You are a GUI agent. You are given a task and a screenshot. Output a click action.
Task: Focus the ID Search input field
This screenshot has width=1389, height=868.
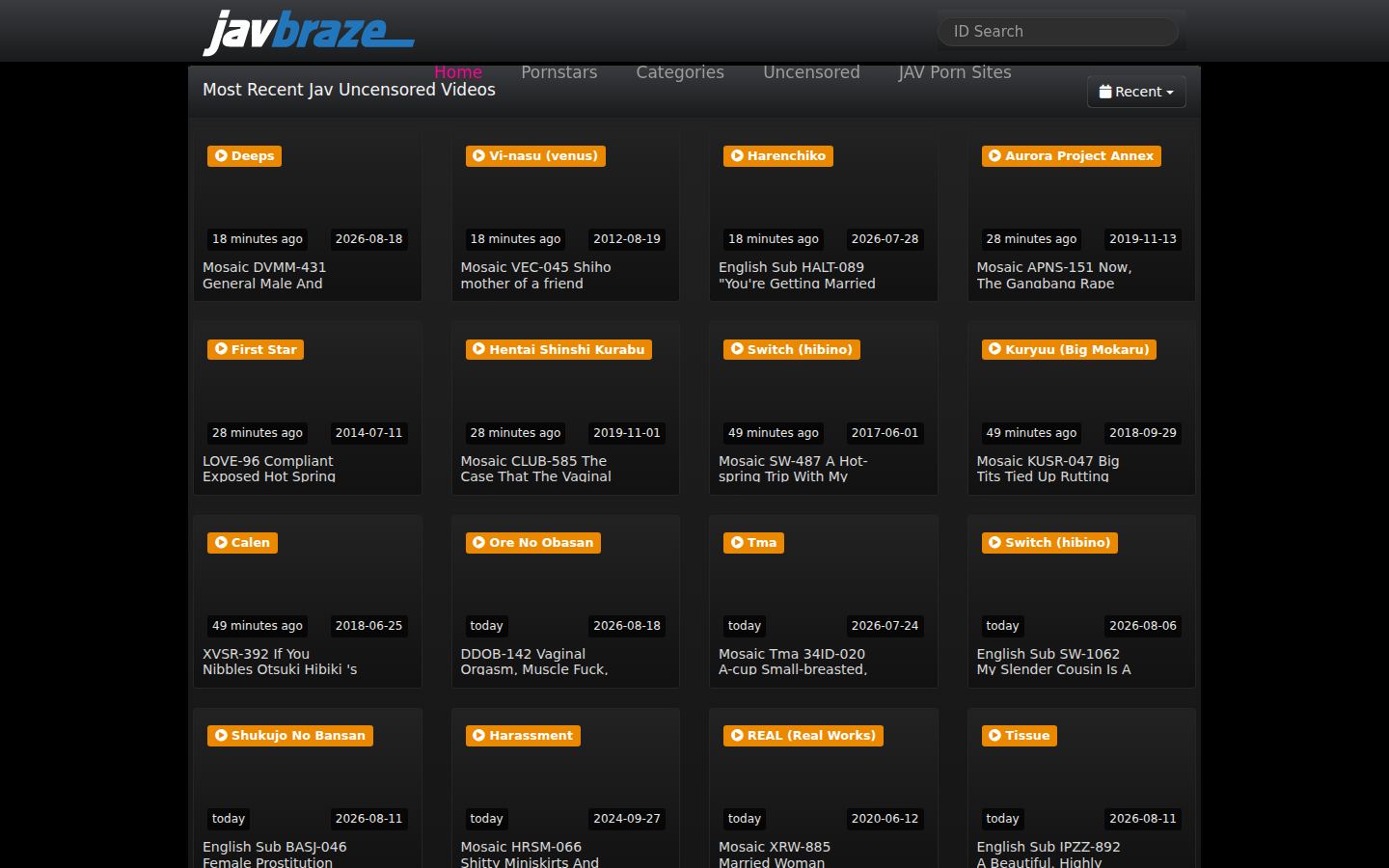coord(1058,32)
